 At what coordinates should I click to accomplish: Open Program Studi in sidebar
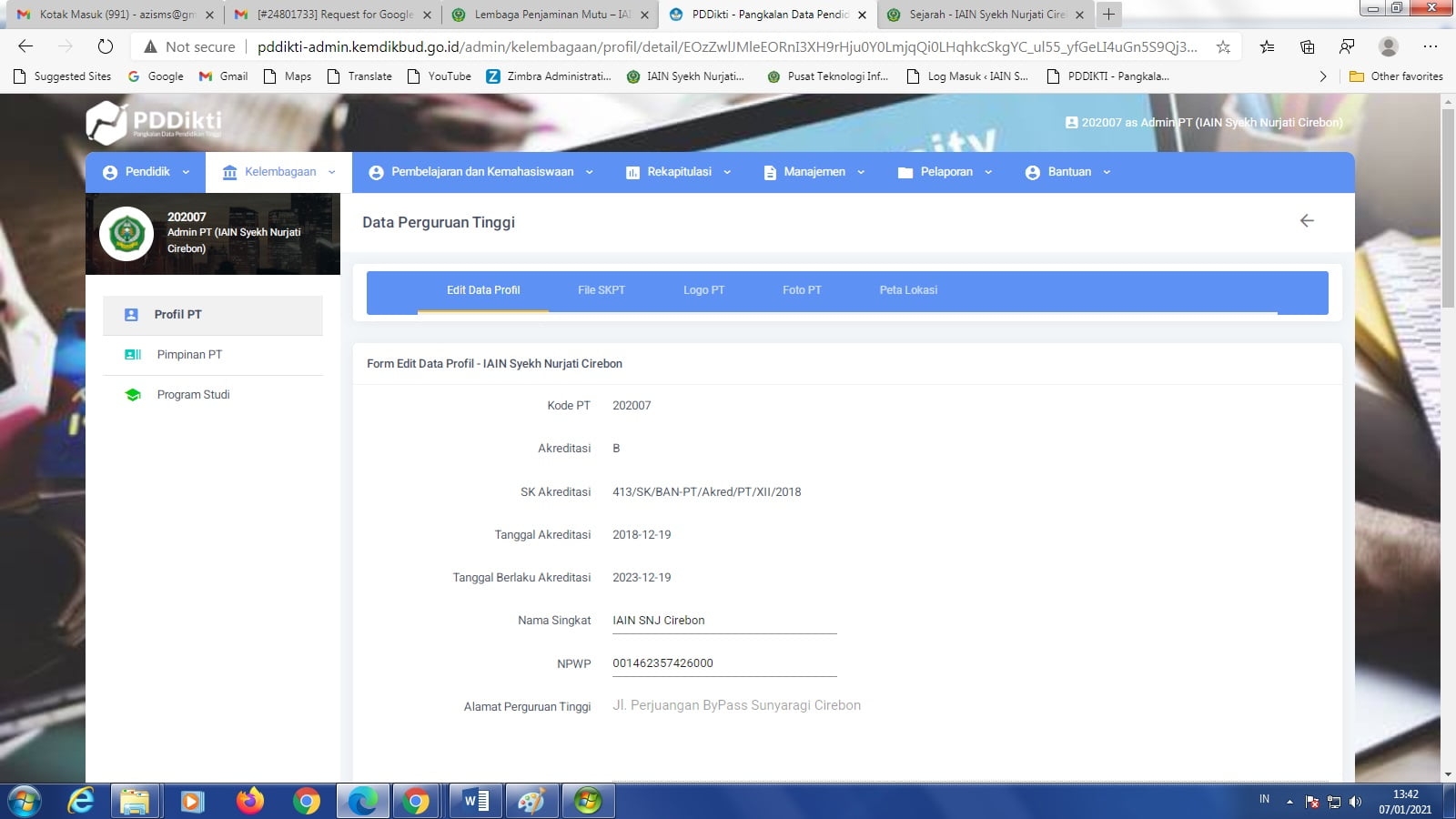click(193, 395)
